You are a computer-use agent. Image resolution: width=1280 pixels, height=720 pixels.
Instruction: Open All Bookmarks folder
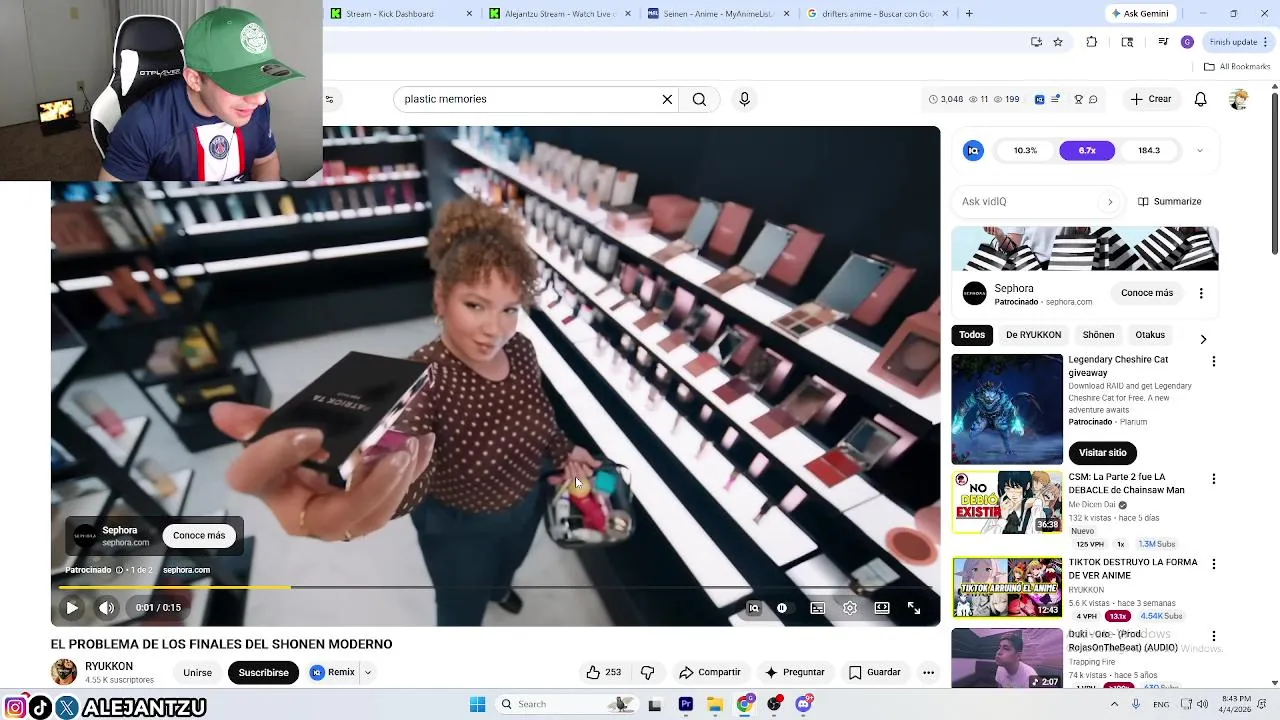click(1237, 67)
